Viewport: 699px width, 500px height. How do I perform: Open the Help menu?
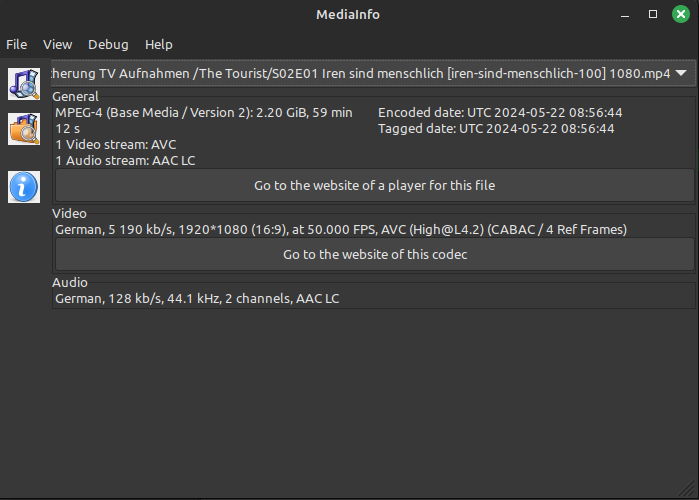pyautogui.click(x=159, y=45)
